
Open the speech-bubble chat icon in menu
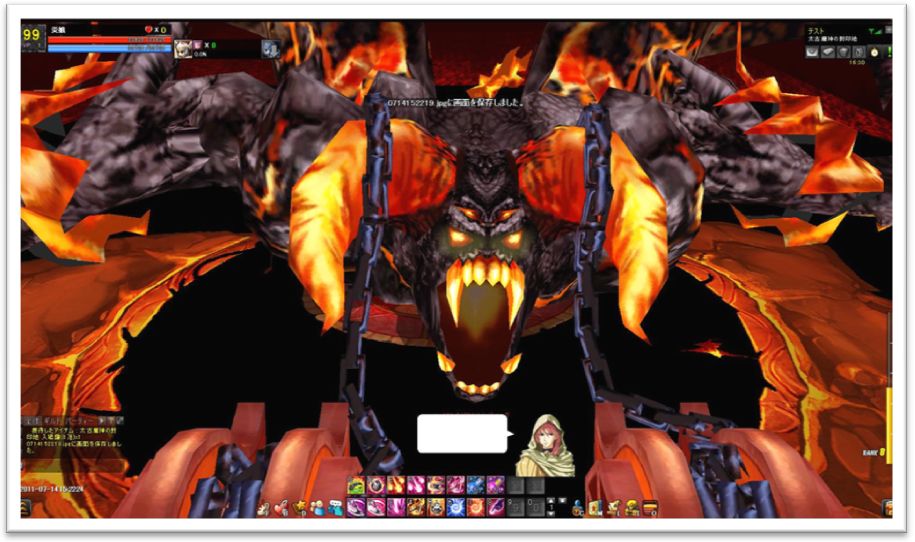point(336,508)
